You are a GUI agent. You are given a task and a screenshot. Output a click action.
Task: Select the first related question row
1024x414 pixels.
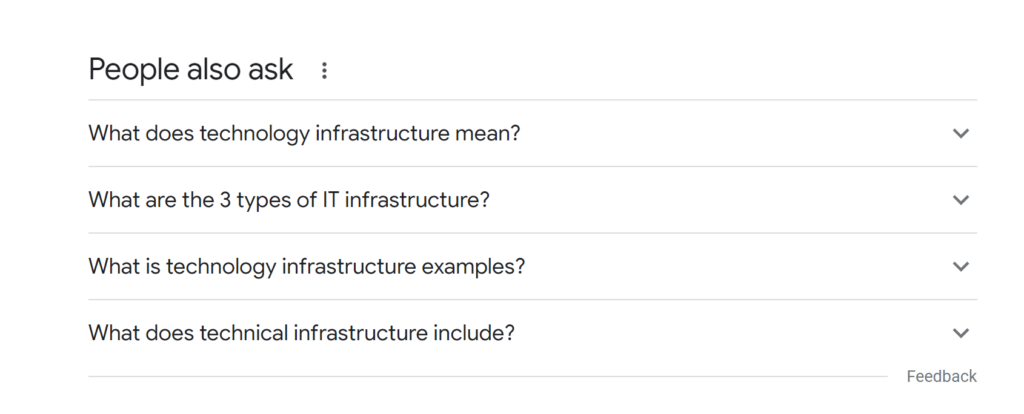pyautogui.click(x=532, y=133)
